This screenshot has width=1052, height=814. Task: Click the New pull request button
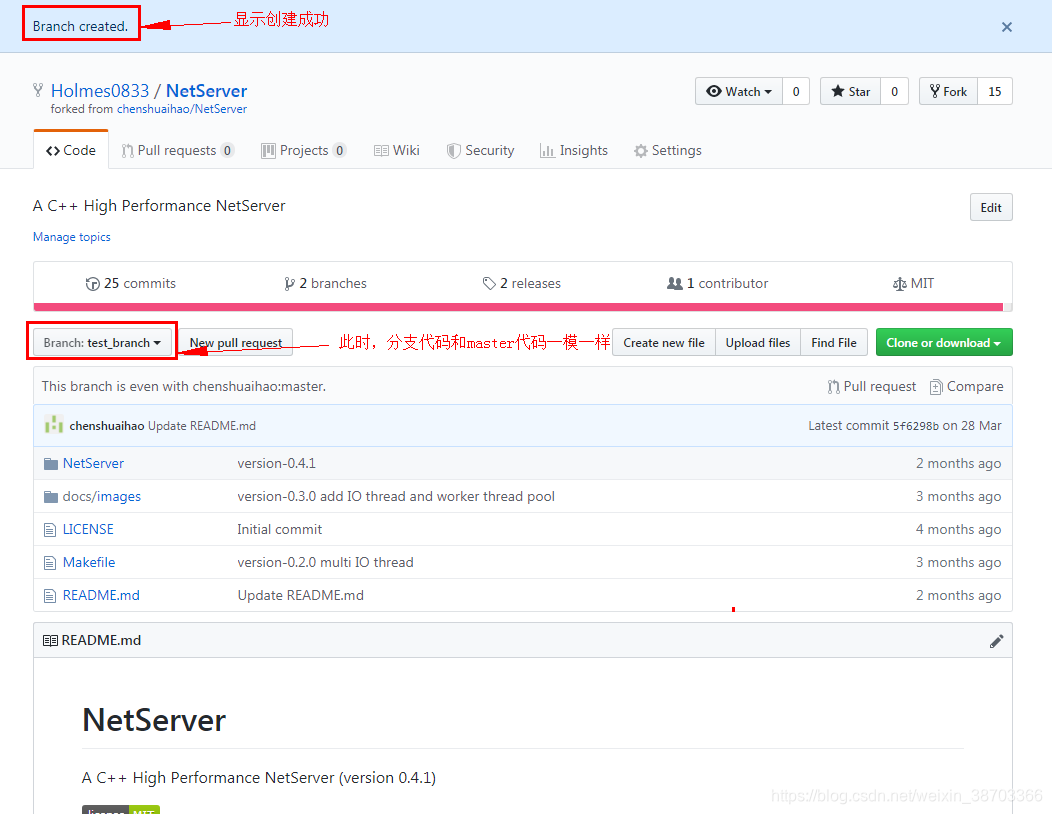coord(235,342)
